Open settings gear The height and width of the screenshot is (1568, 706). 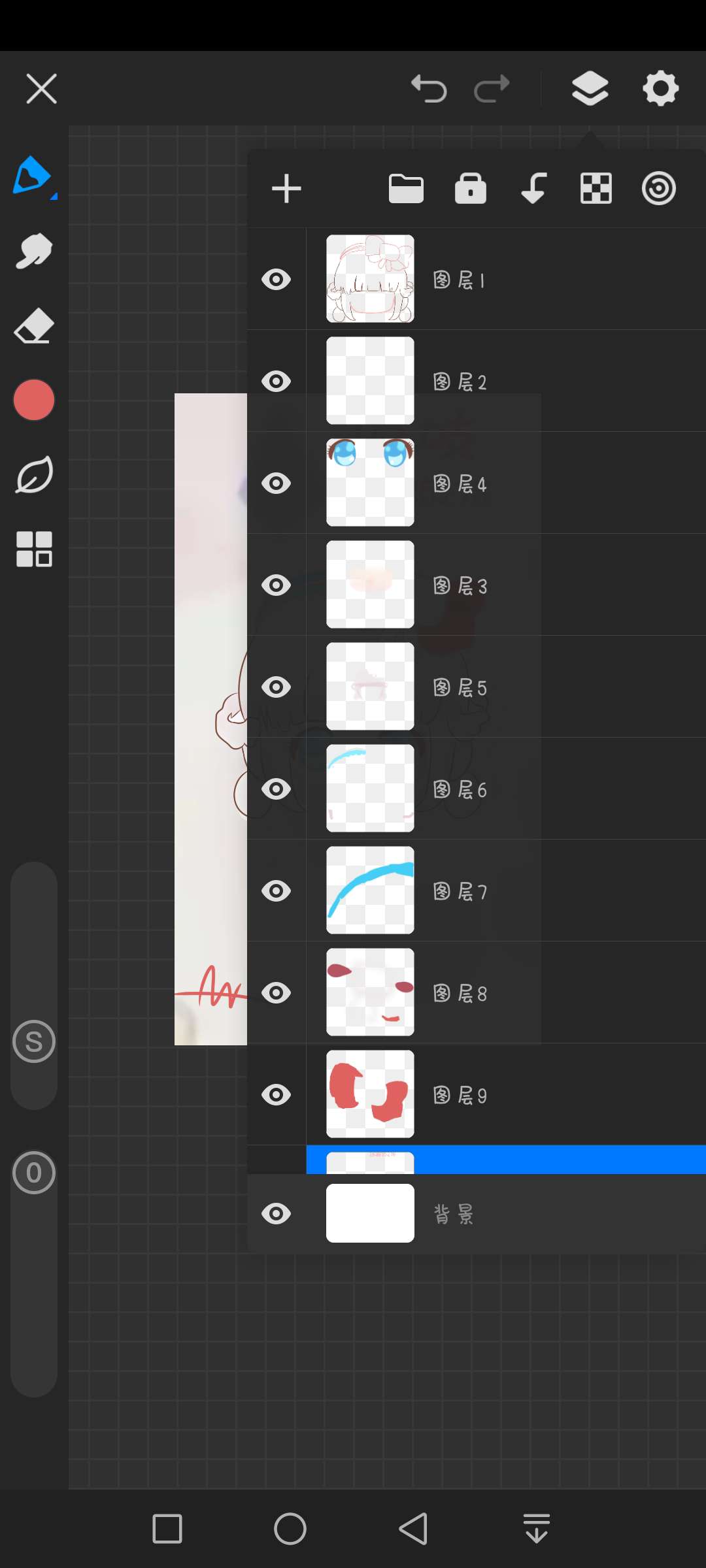(661, 89)
